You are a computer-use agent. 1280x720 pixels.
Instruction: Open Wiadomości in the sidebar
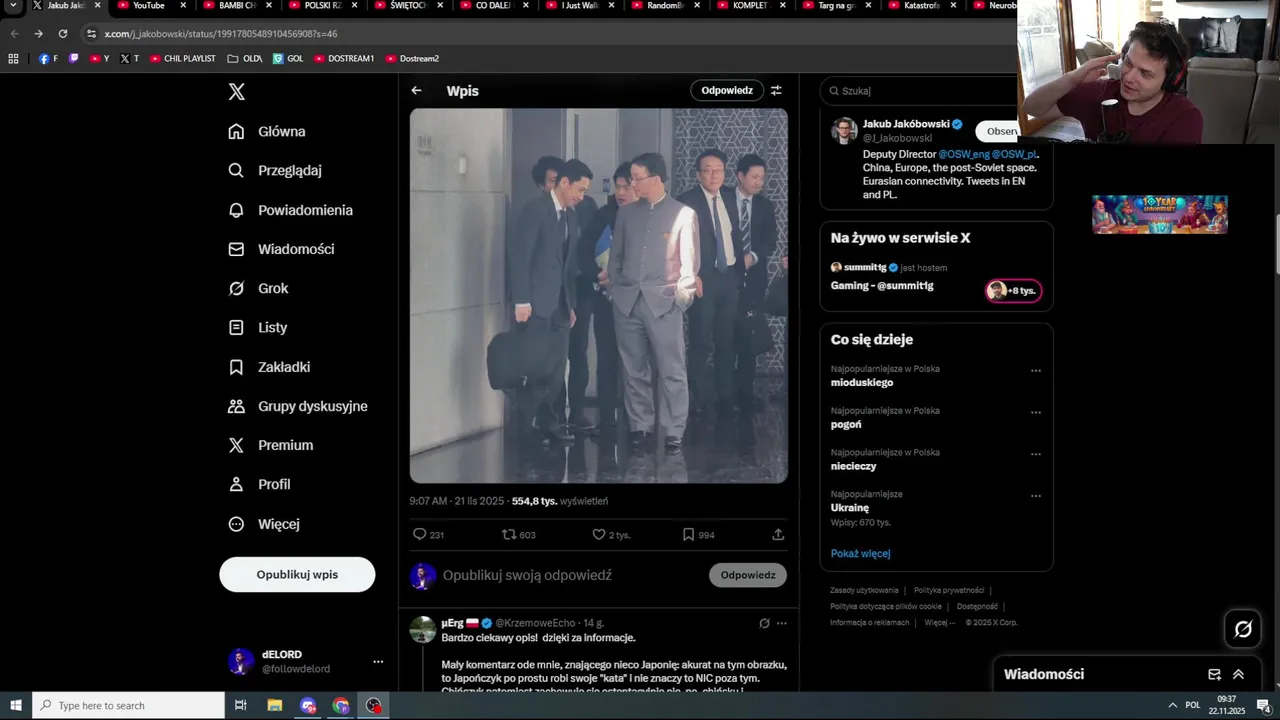coord(281,249)
